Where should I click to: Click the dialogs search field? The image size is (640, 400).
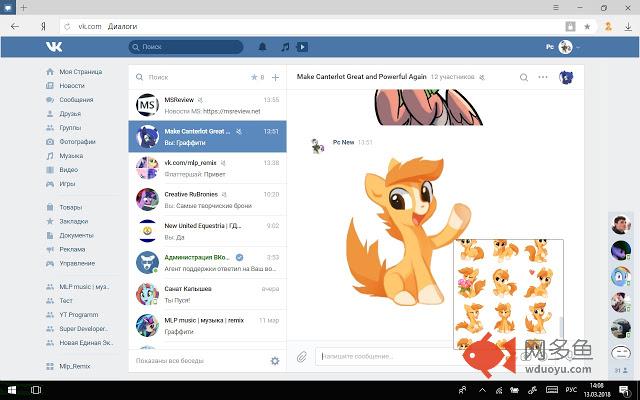192,77
